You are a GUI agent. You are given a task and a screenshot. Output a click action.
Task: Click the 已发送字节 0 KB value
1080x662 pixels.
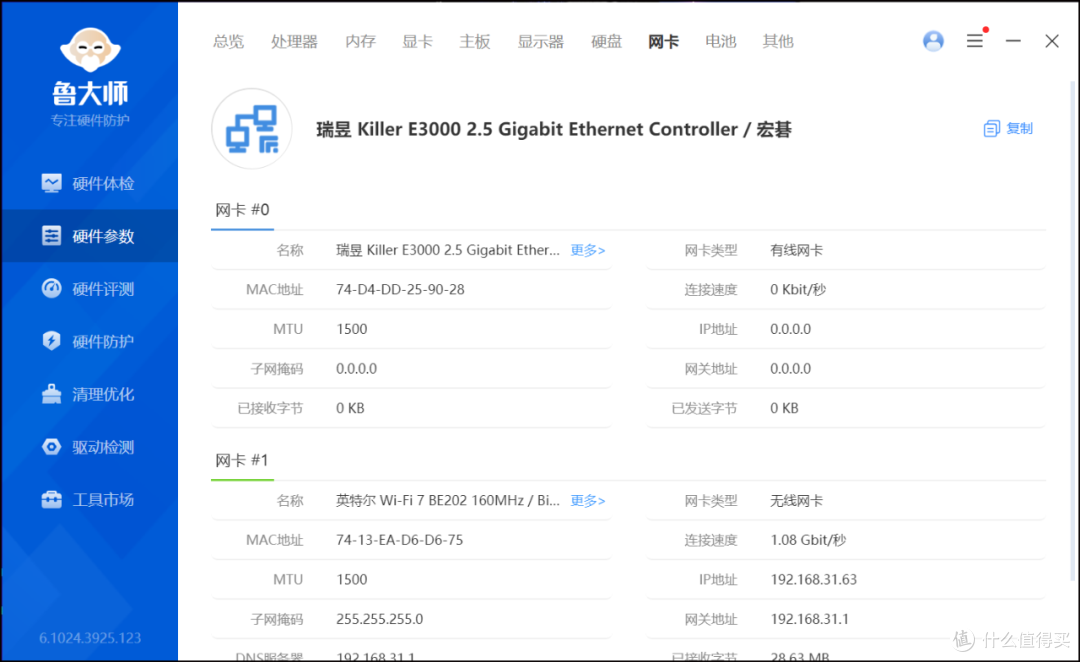pos(784,408)
